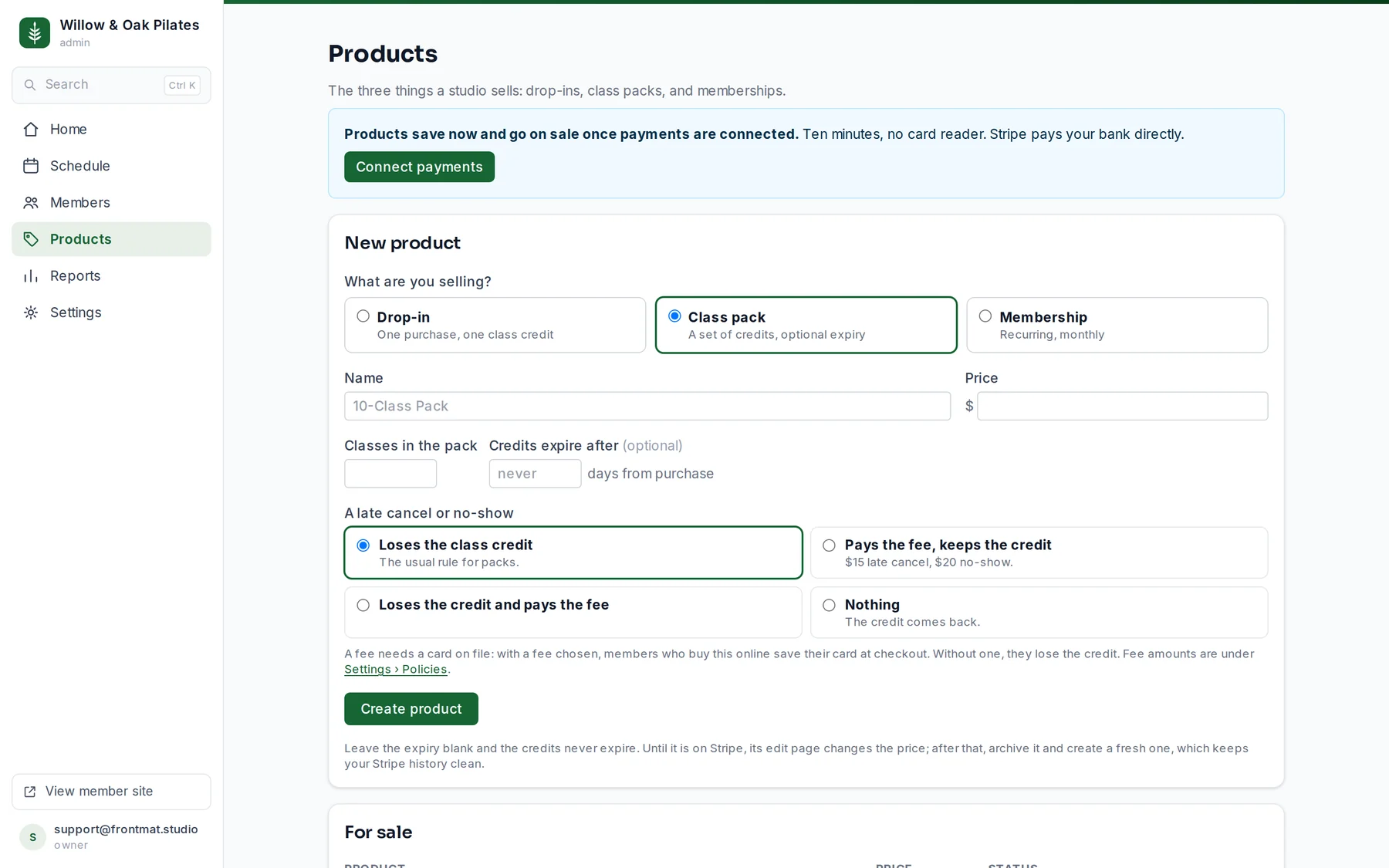Image resolution: width=1389 pixels, height=868 pixels.
Task: Go to Schedule in the sidebar
Action: 111,166
